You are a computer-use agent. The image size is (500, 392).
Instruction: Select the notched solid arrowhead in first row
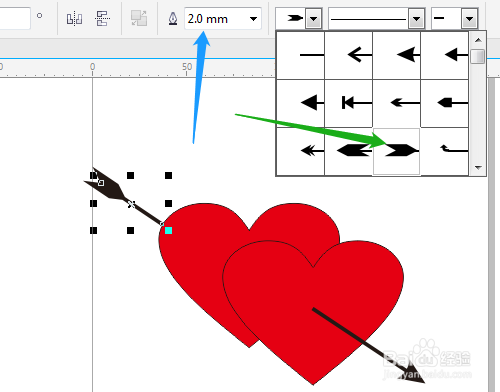[397, 55]
